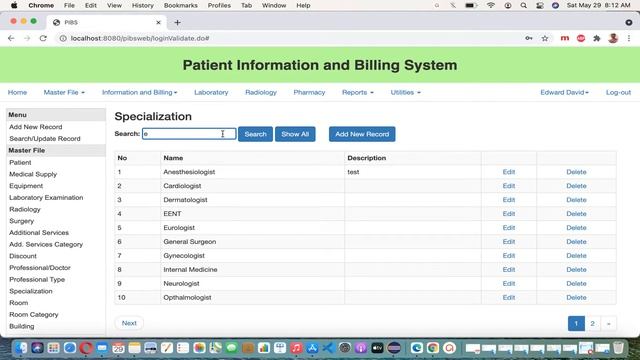Go to the Radiology nav item in the top bar
This screenshot has width=640, height=360.
pos(261,92)
